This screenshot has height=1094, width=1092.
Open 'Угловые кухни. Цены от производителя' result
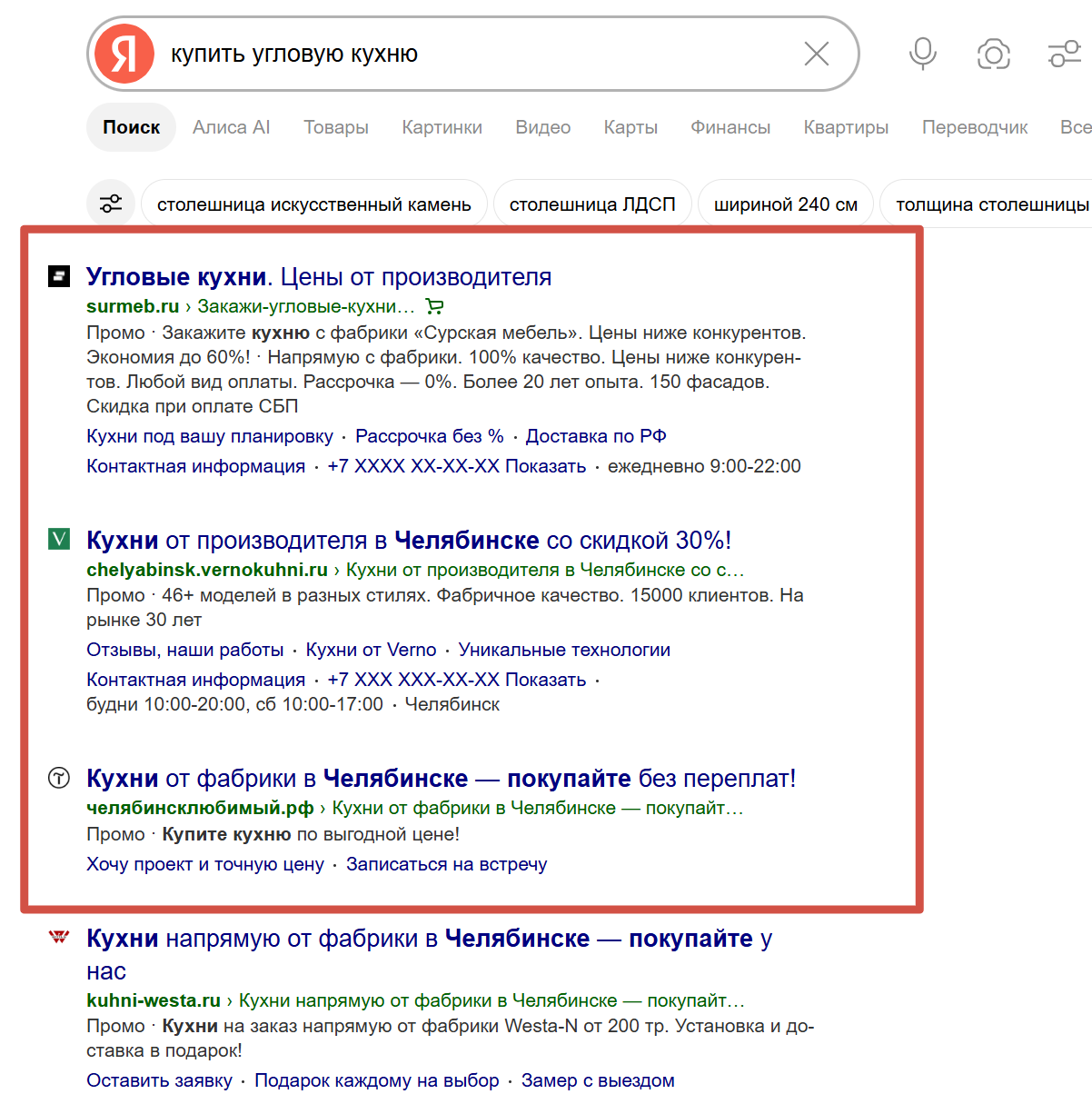(x=319, y=276)
